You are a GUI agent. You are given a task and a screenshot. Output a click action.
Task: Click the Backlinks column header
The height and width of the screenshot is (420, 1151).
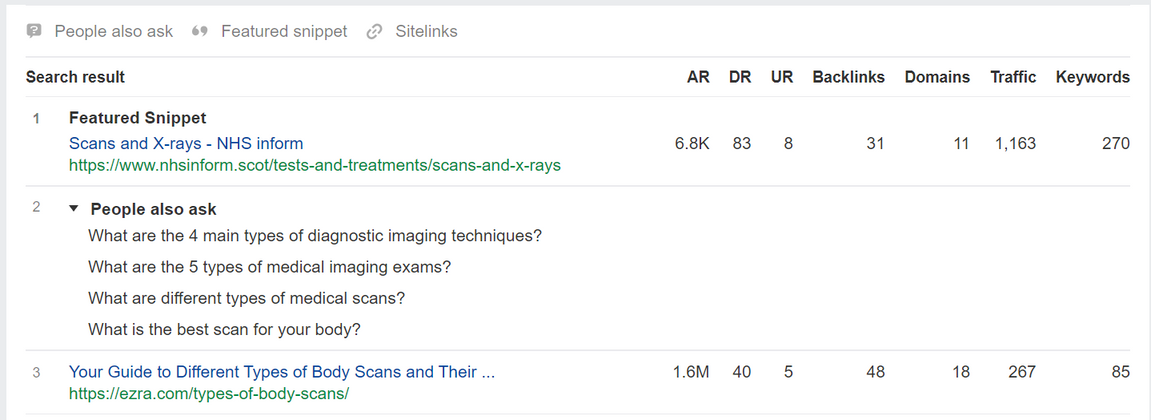point(848,77)
